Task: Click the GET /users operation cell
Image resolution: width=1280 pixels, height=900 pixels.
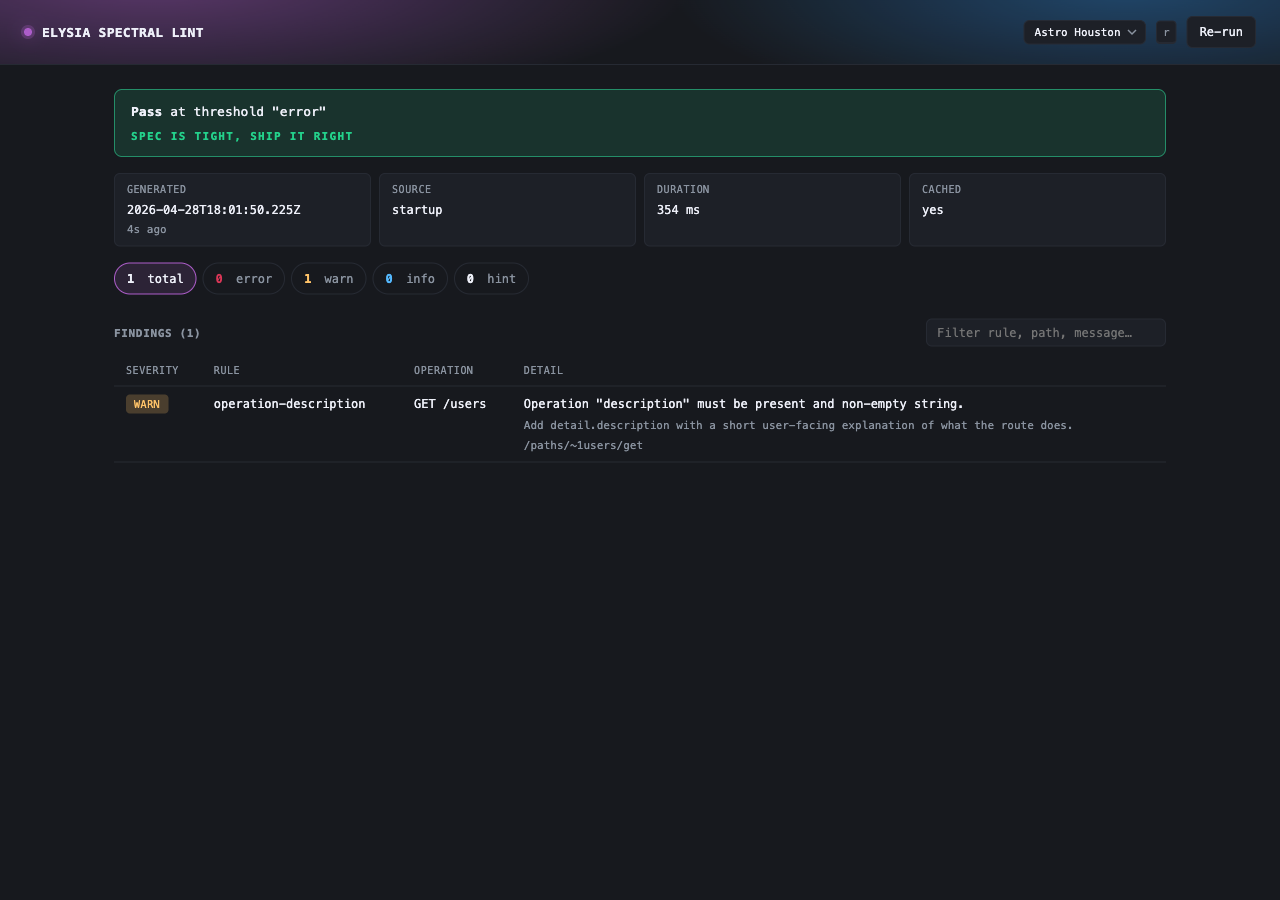Action: [x=450, y=404]
